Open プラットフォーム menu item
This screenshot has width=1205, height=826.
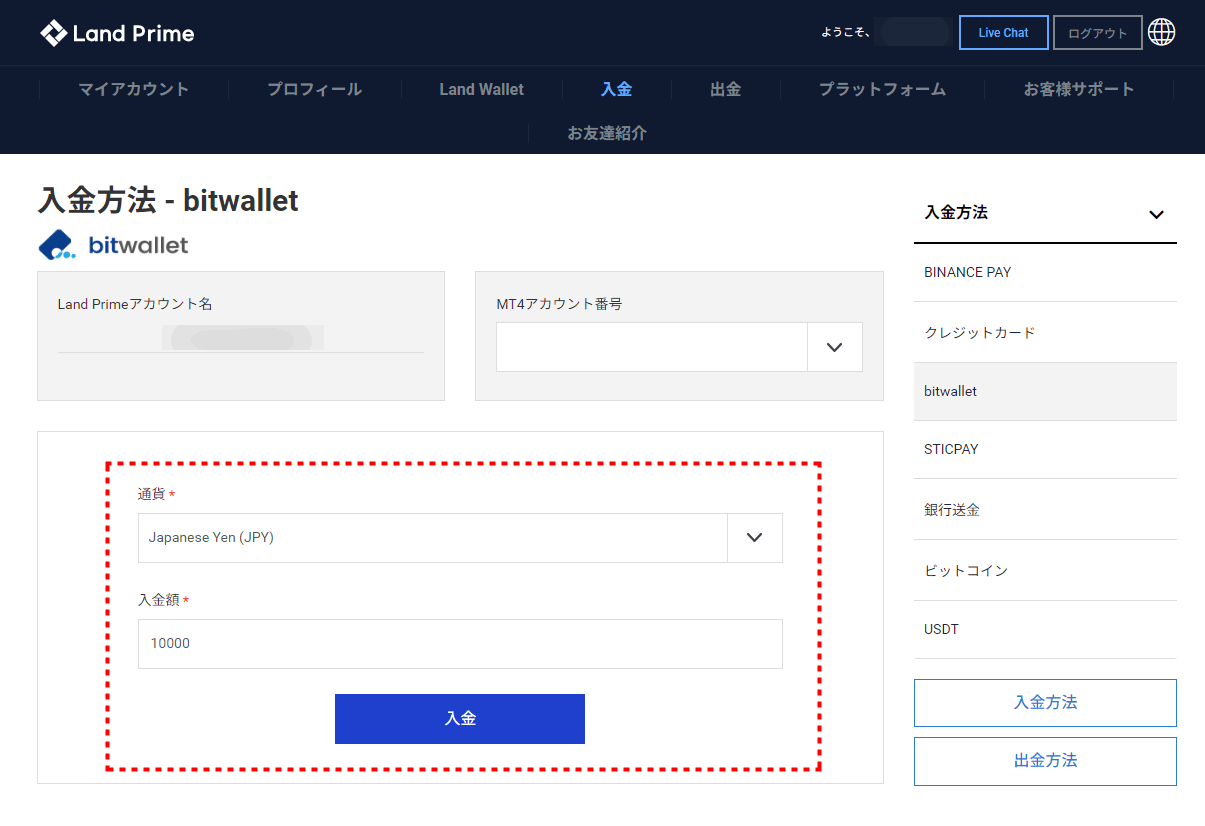click(x=882, y=89)
